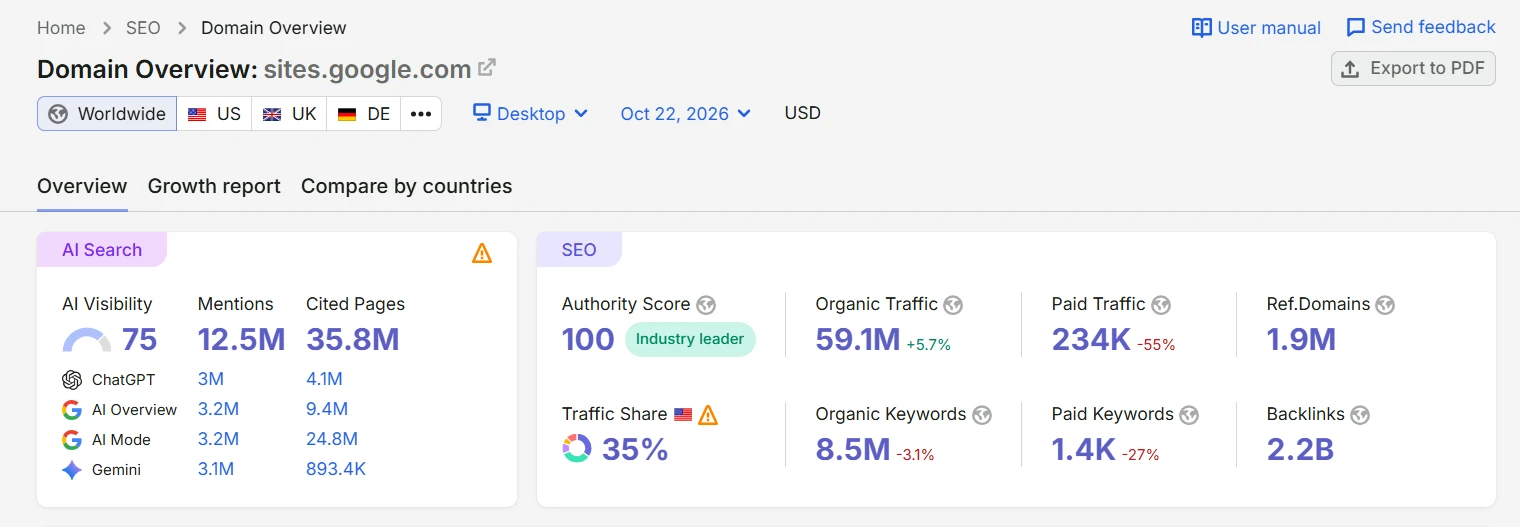This screenshot has height=527, width=1520.
Task: Click the globe icon next to Authority Score
Action: 706,305
